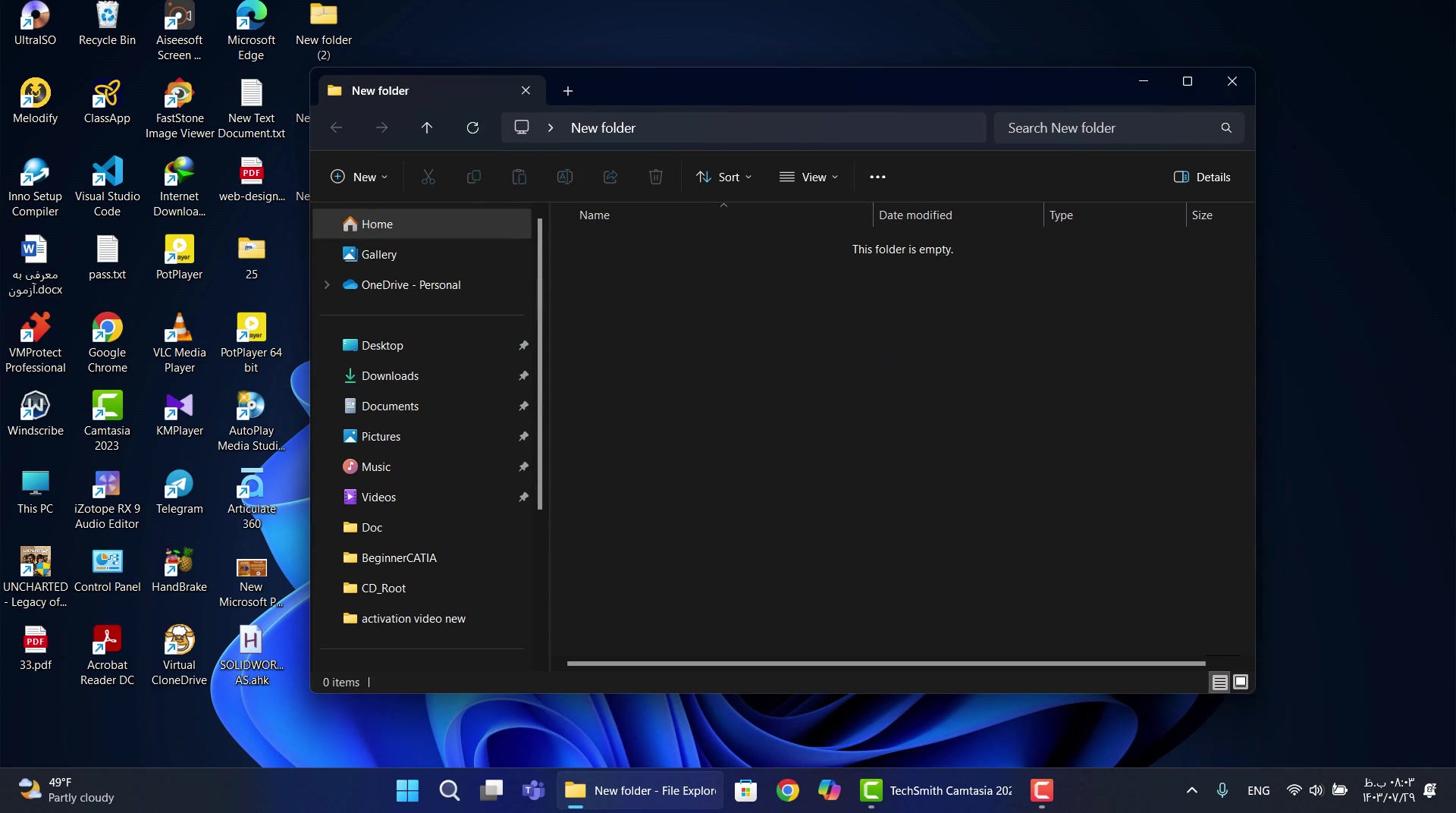Open Google Chrome from the taskbar
The image size is (1456, 813).
(788, 791)
